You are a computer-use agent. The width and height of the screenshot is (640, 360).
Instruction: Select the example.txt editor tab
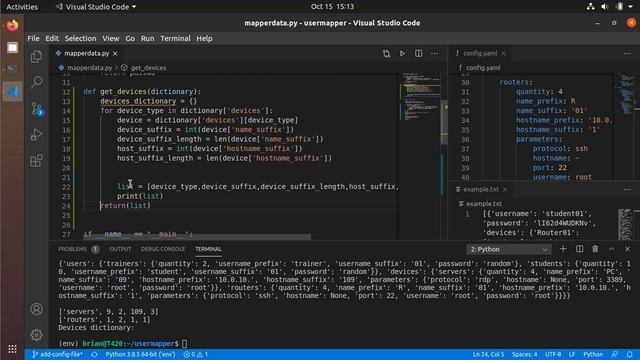pyautogui.click(x=481, y=189)
